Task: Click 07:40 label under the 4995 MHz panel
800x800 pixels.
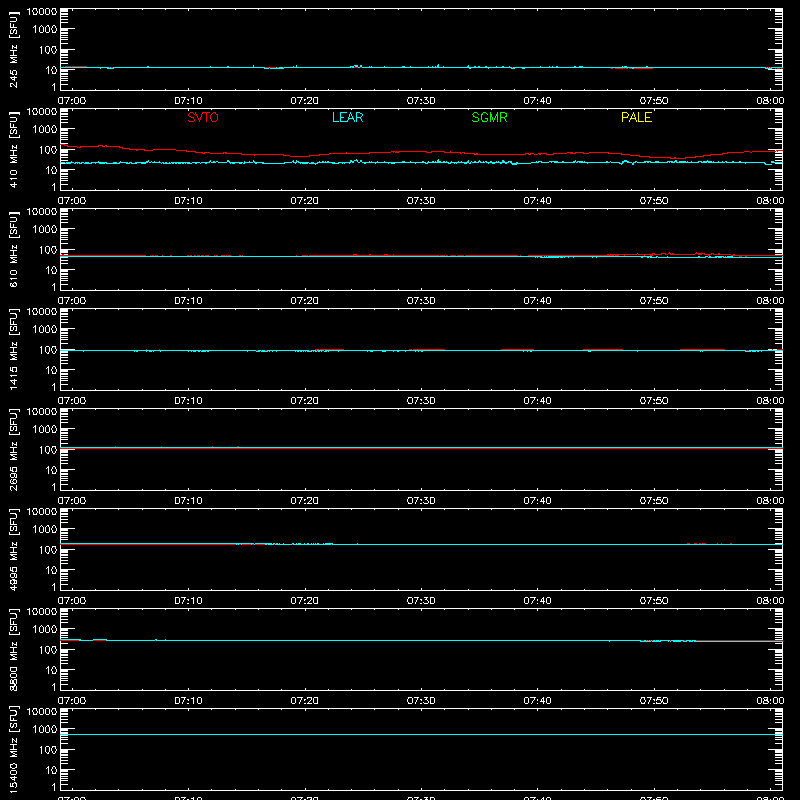Action: [x=537, y=601]
